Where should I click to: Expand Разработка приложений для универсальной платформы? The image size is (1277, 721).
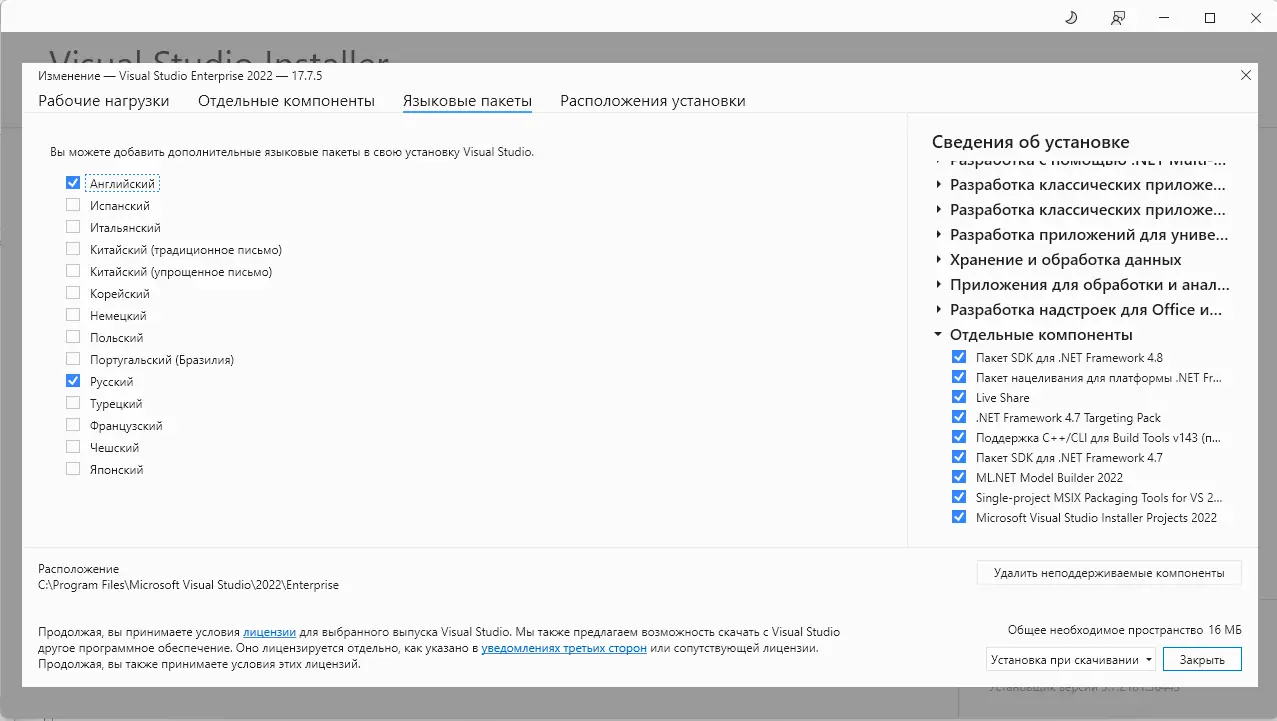point(939,235)
